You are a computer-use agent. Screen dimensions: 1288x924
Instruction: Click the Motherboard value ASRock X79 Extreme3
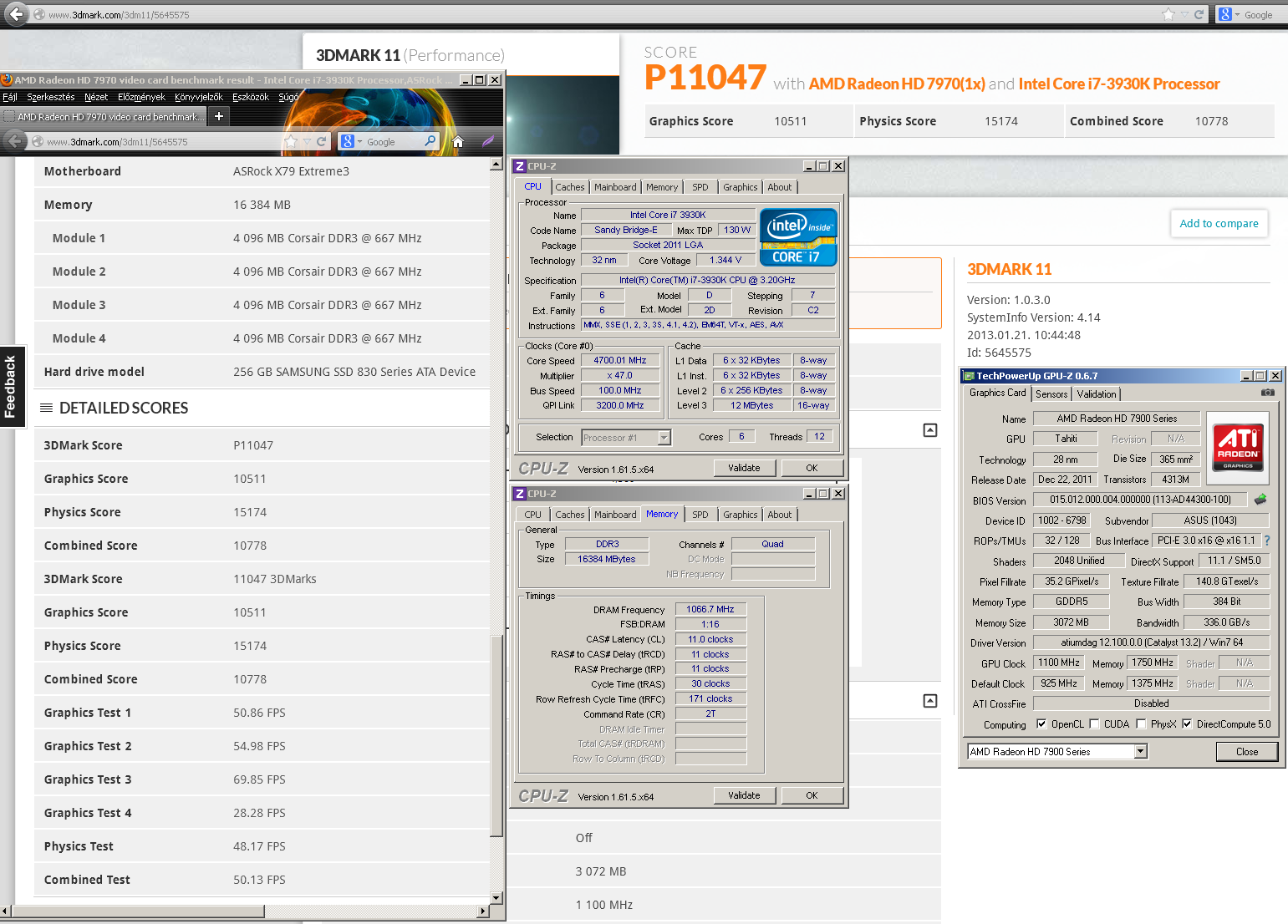291,171
